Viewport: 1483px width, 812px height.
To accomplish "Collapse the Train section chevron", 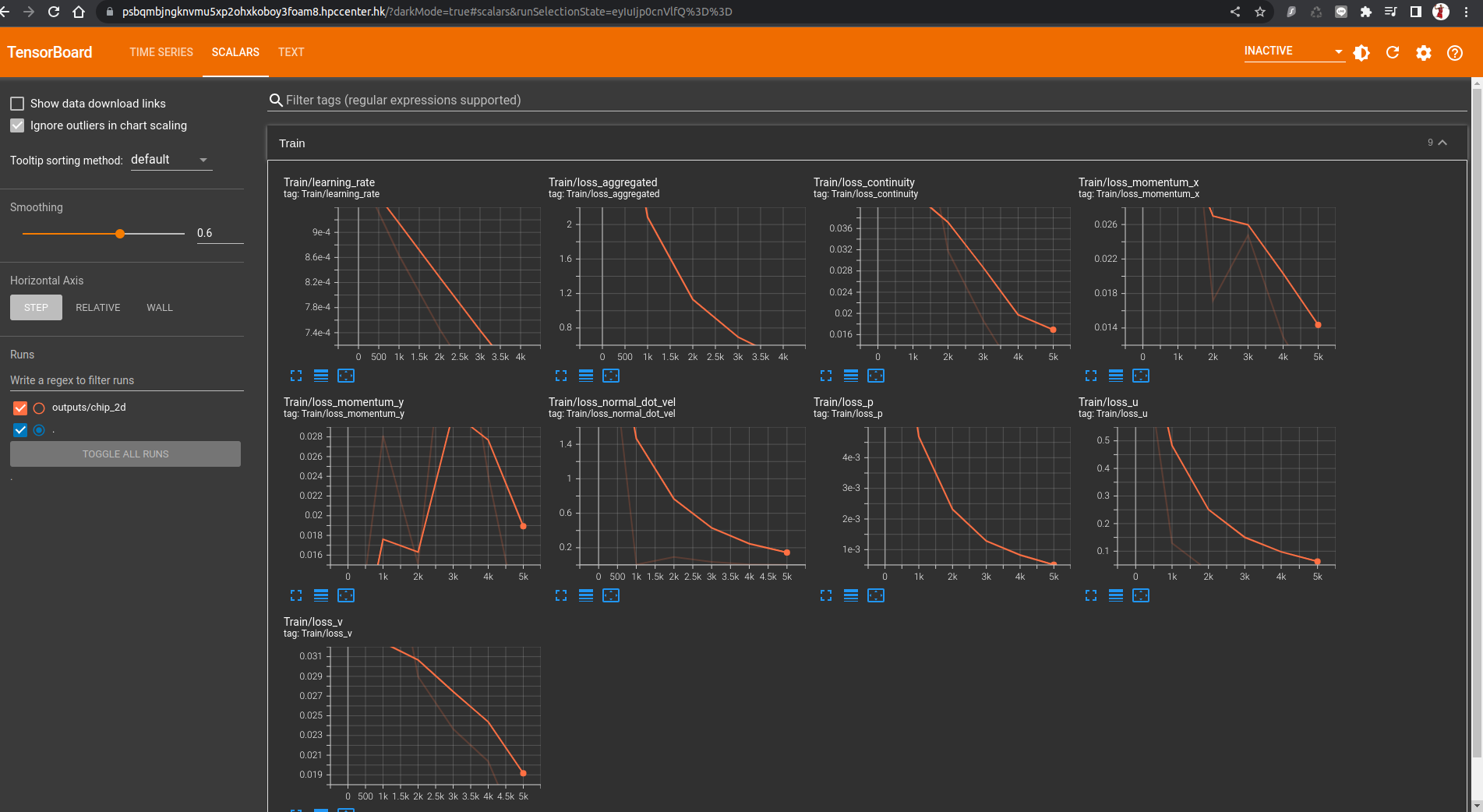I will (1442, 143).
